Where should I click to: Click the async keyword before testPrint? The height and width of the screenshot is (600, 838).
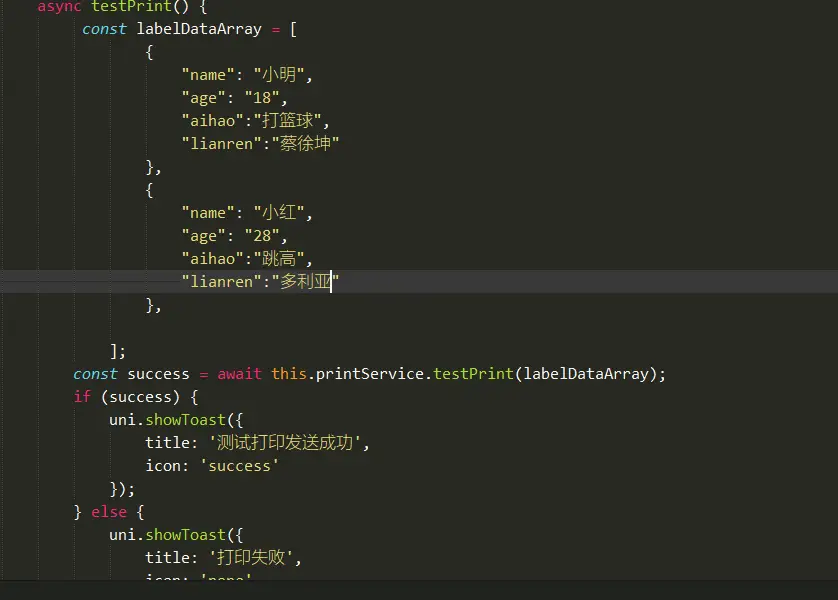[x=59, y=6]
